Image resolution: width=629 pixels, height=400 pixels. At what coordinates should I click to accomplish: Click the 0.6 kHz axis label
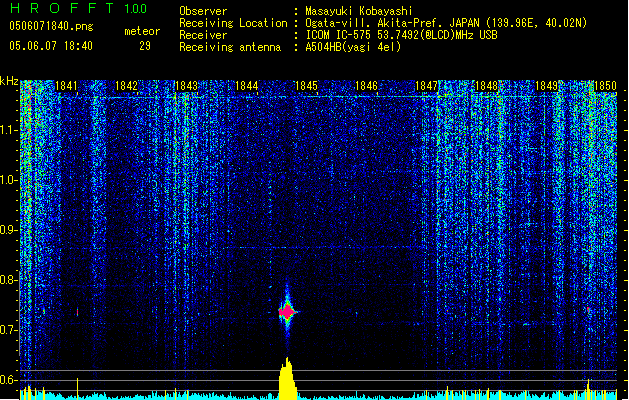[9, 380]
